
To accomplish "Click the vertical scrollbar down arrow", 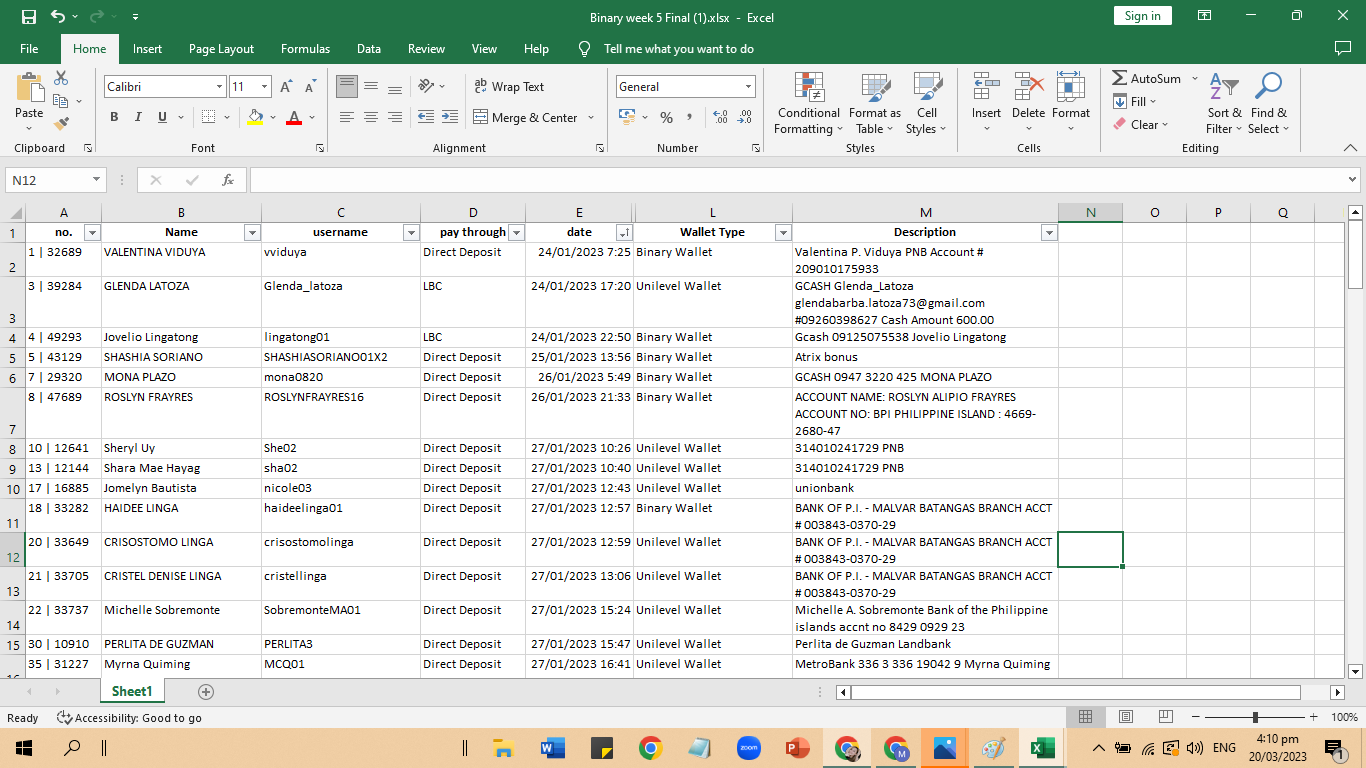I will [1356, 671].
